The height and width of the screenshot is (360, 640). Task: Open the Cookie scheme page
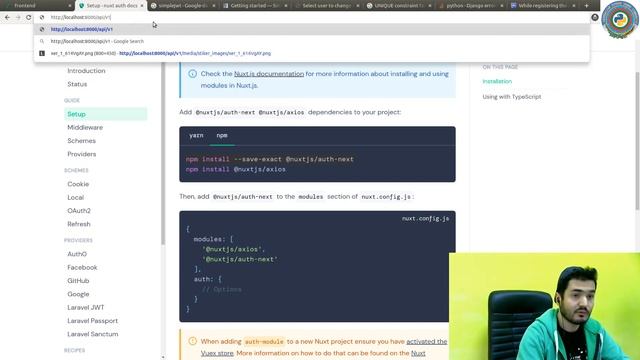click(78, 184)
